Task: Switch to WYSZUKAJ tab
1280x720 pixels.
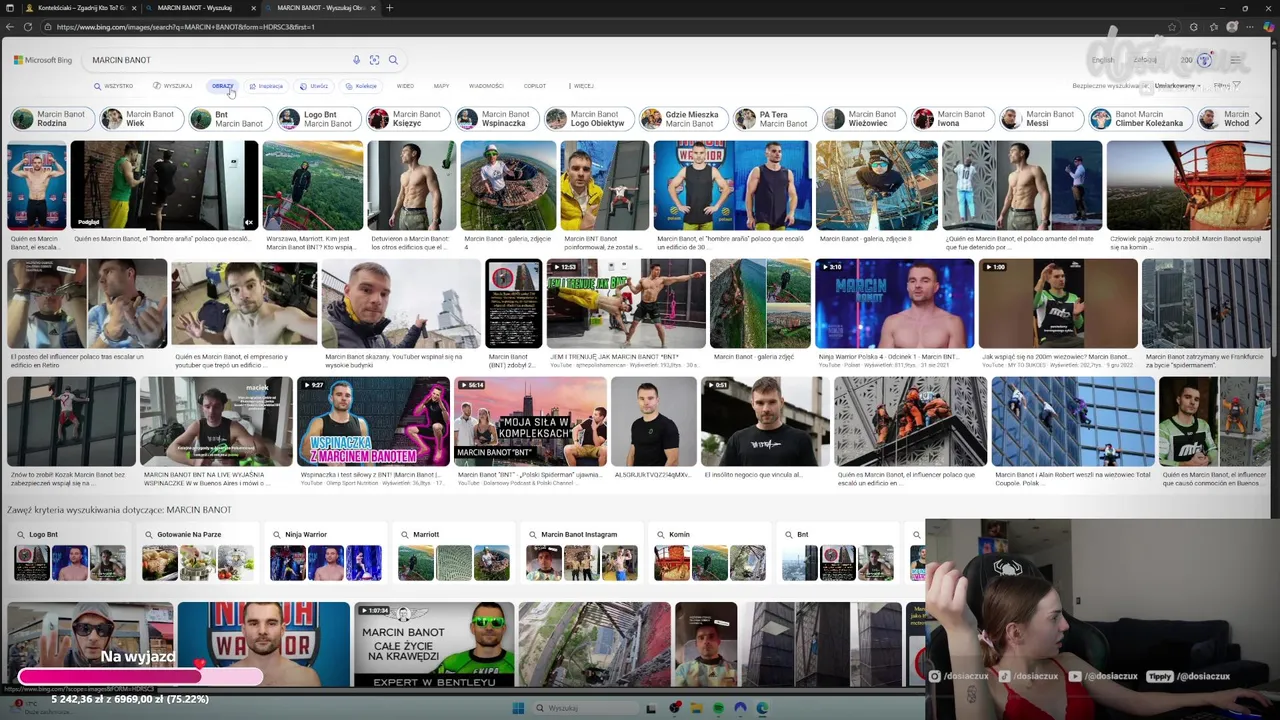Action: (173, 86)
